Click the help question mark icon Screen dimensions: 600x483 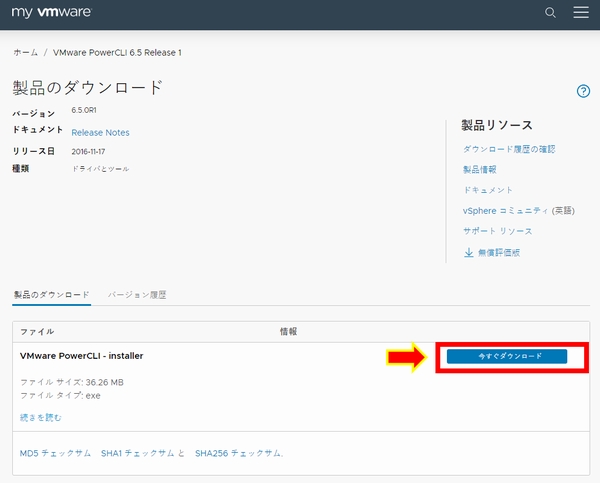point(583,91)
